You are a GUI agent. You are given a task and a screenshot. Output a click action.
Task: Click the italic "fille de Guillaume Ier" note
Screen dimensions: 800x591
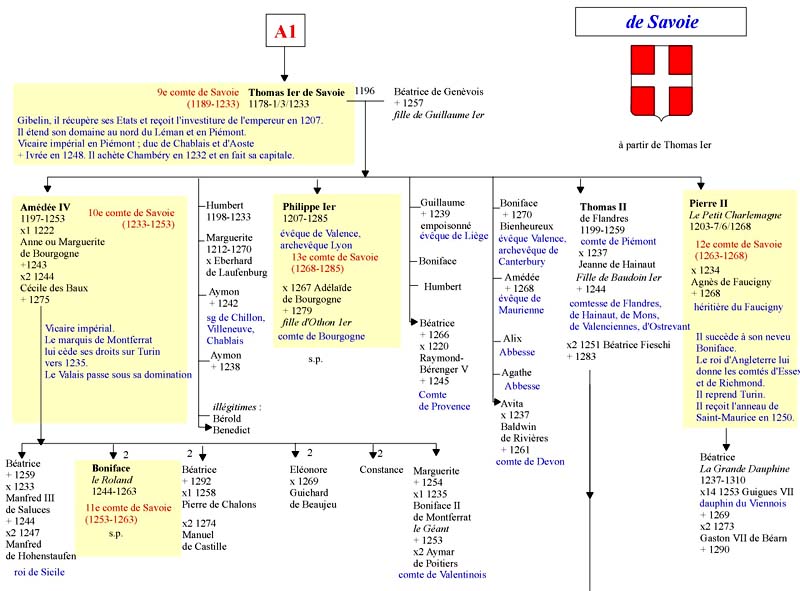click(x=439, y=115)
